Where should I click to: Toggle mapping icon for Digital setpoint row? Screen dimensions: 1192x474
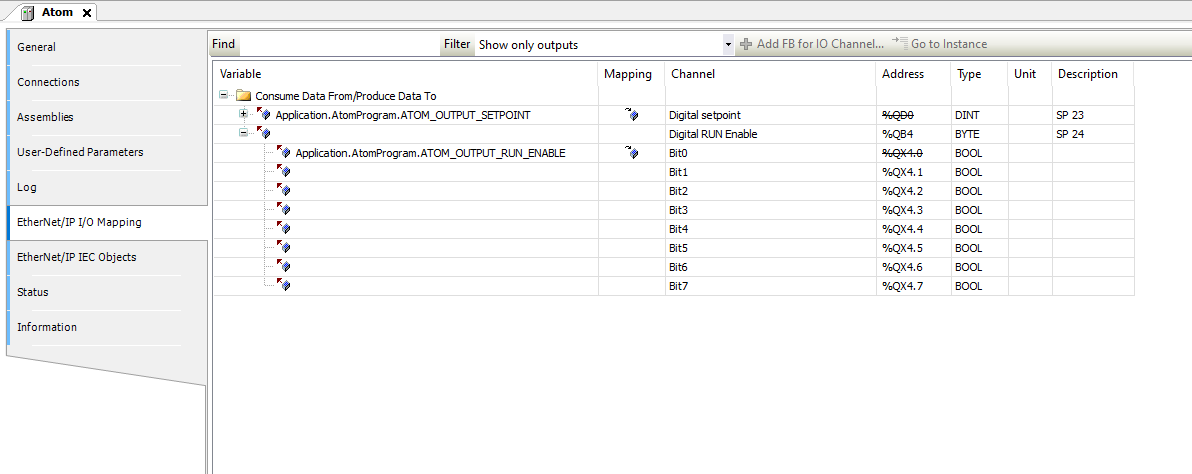click(x=632, y=115)
